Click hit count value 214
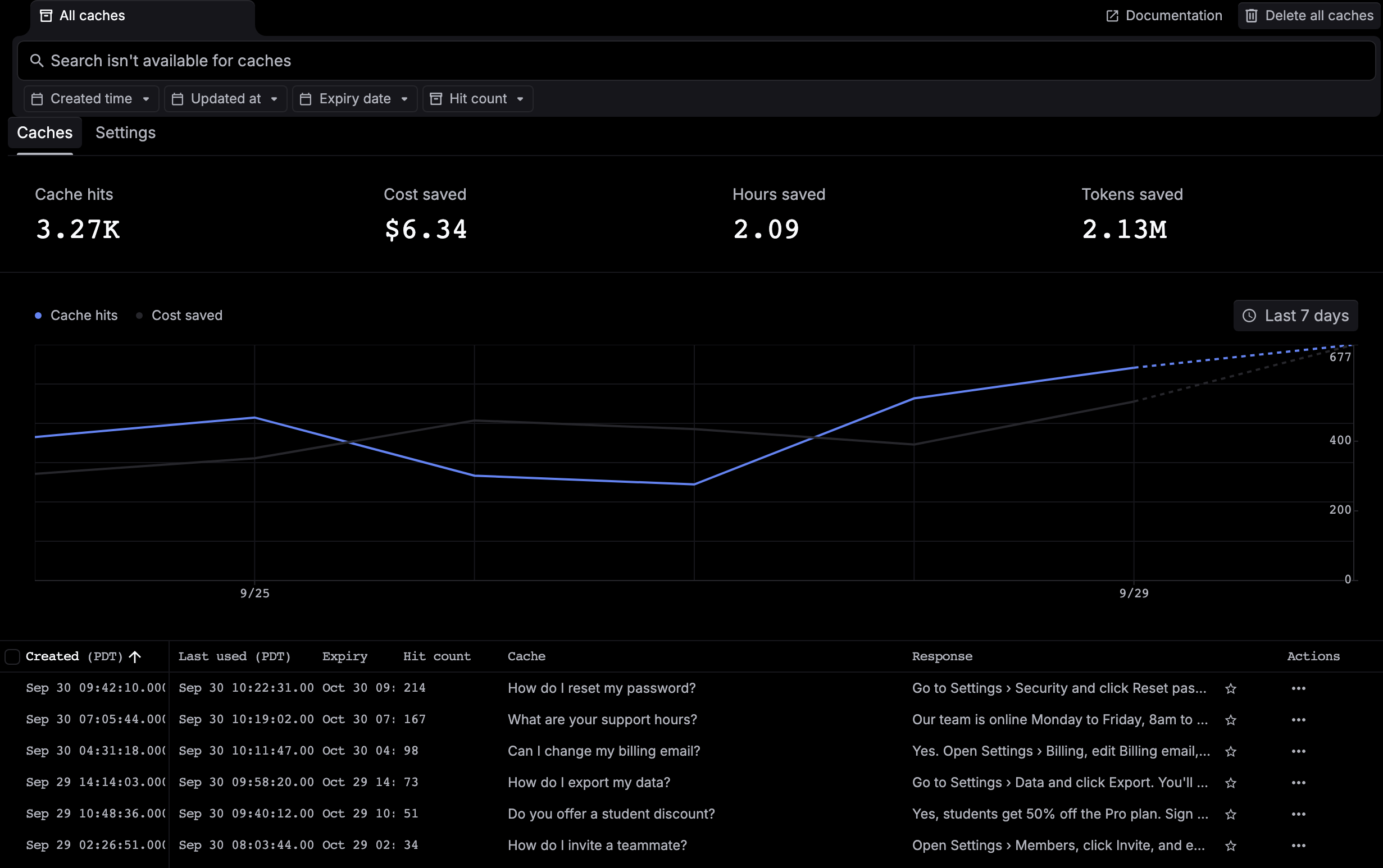Screen dimensions: 1383x868 pos(415,688)
